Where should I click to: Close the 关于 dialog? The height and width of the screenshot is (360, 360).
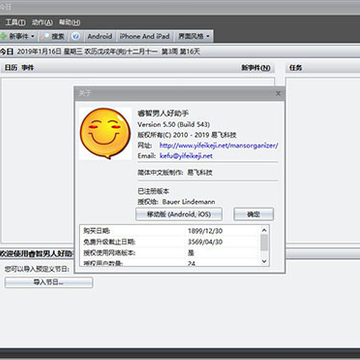tap(278, 94)
